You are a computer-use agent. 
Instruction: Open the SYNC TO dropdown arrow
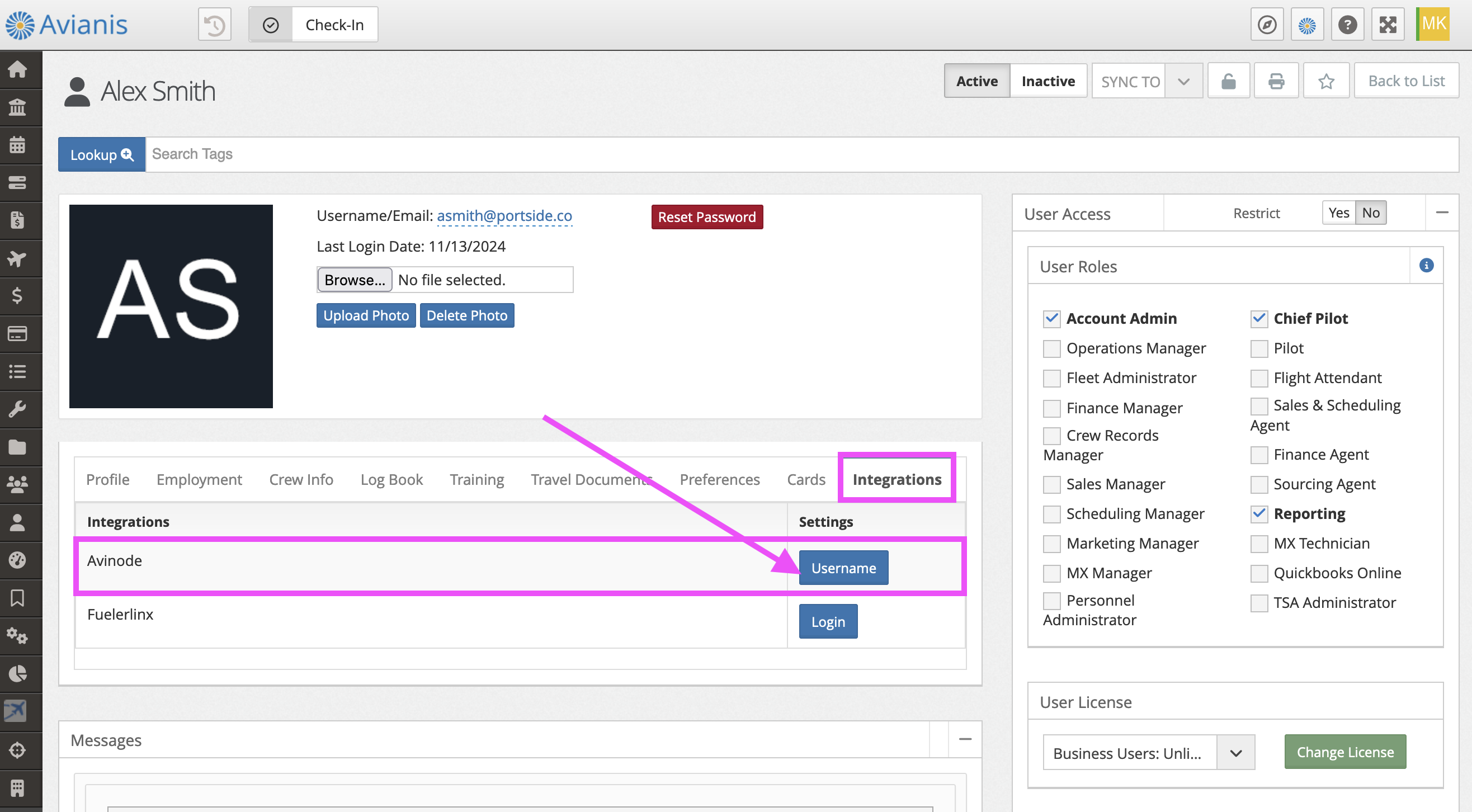click(1183, 81)
